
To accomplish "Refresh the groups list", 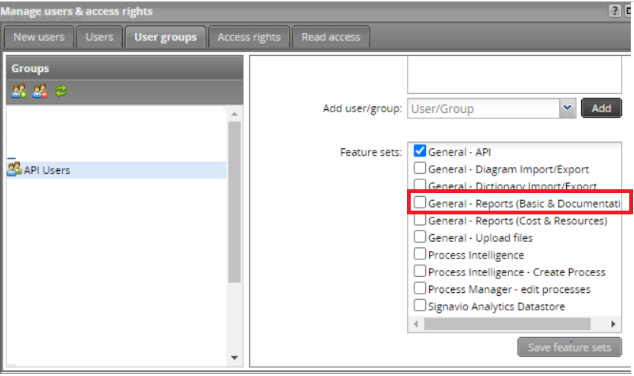I will [61, 91].
